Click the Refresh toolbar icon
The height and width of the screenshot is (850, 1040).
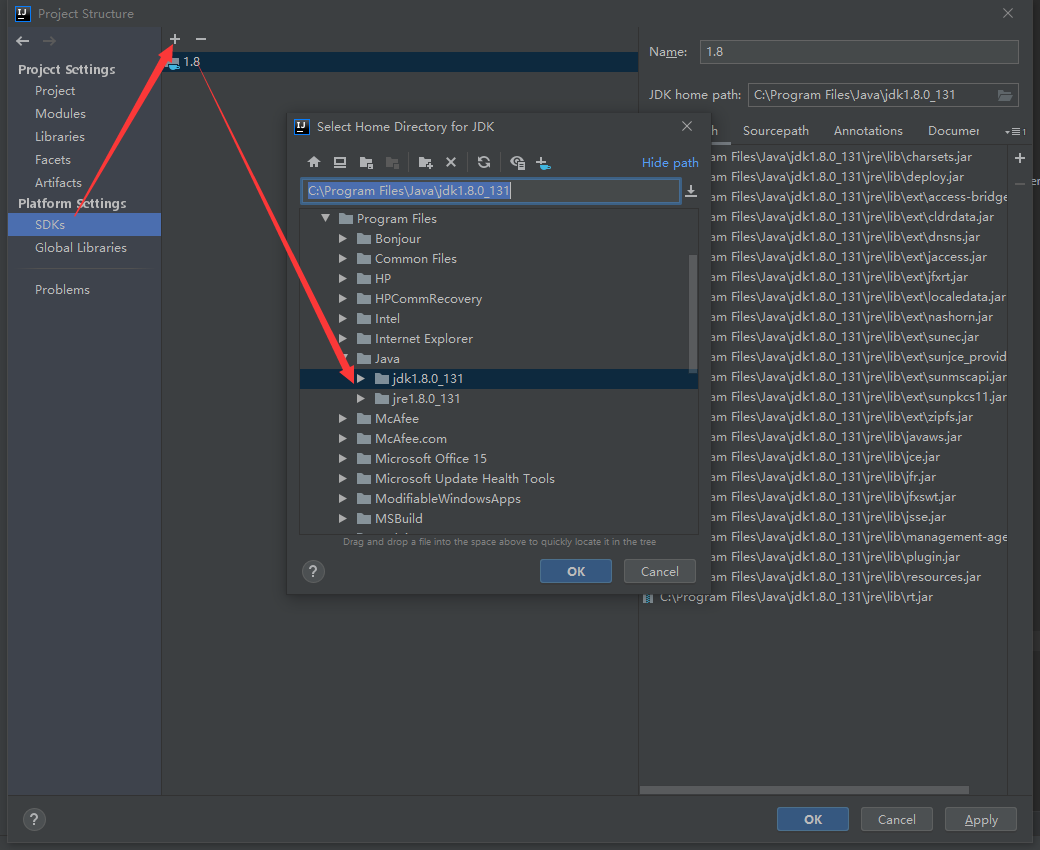(484, 162)
